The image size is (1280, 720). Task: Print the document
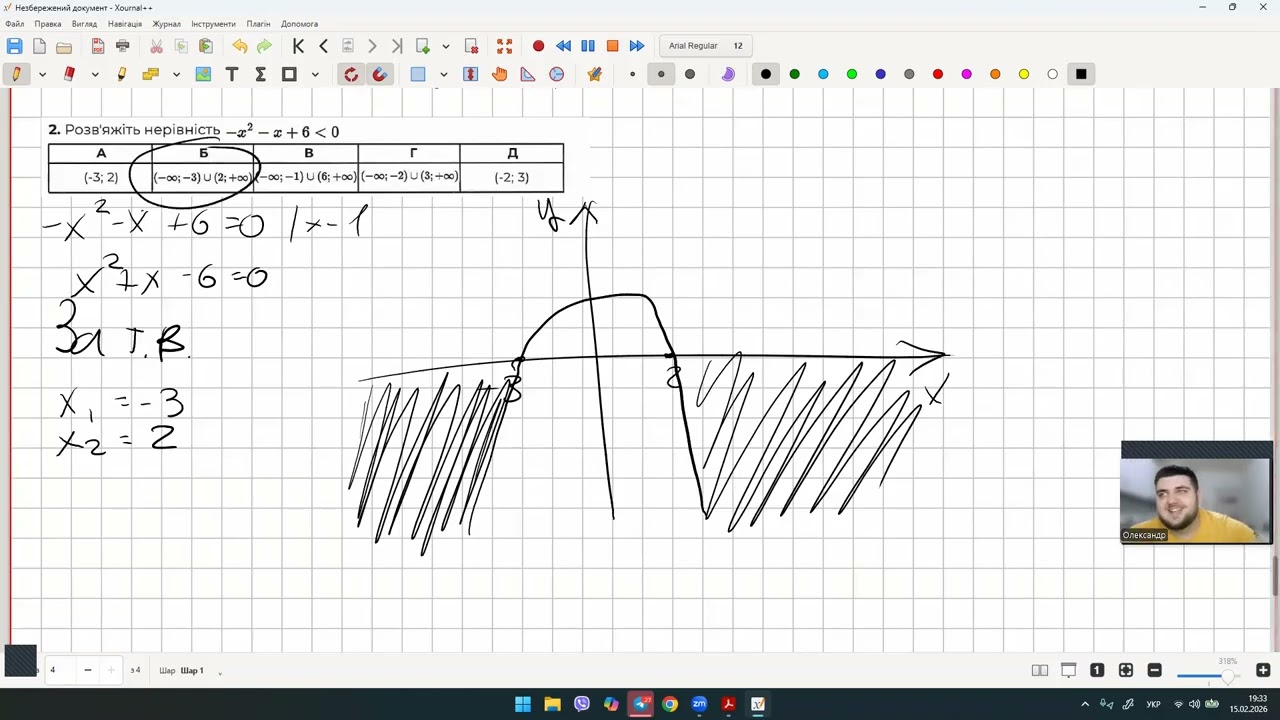pyautogui.click(x=123, y=46)
